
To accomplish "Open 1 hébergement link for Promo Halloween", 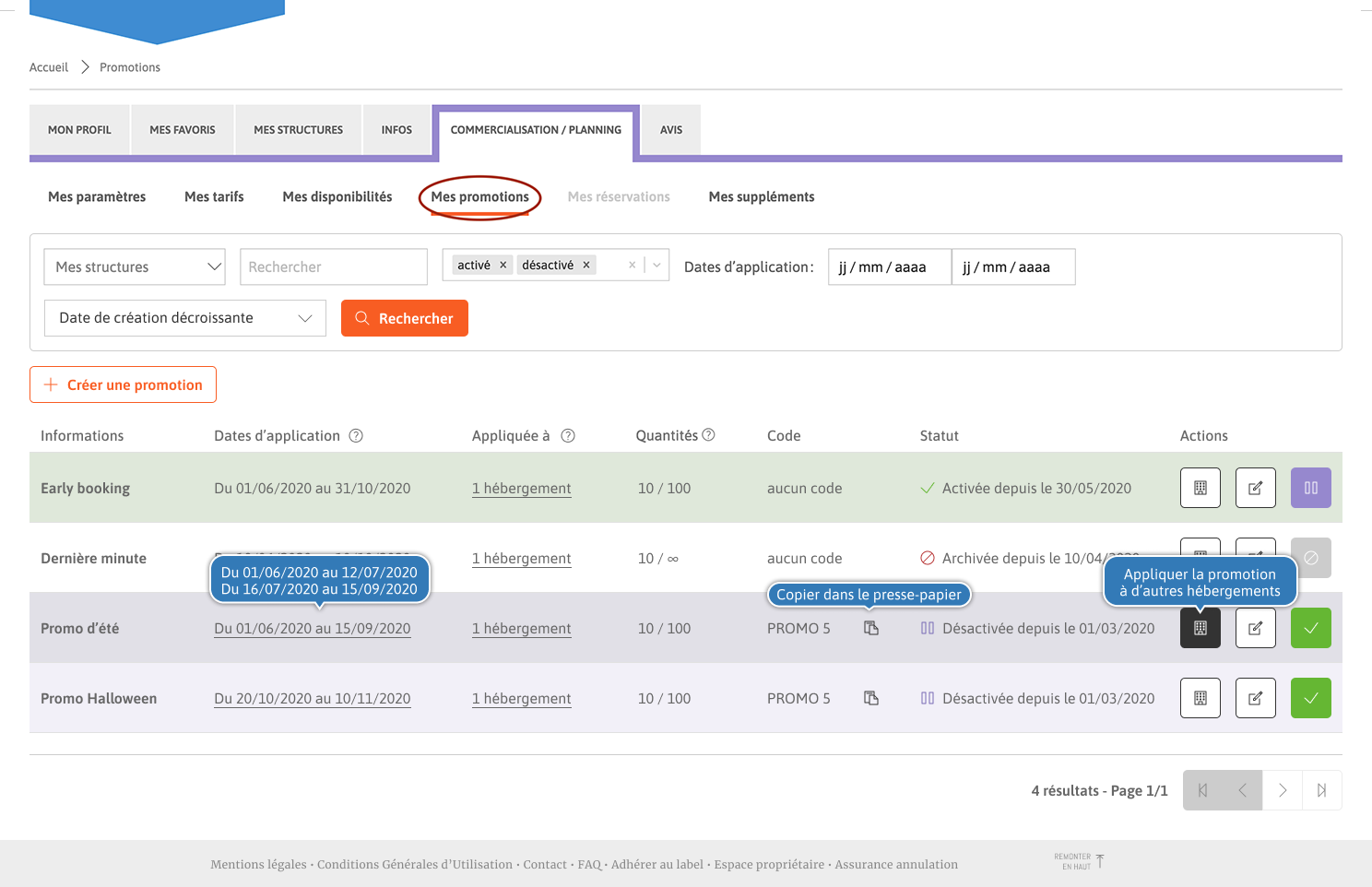I will pyautogui.click(x=522, y=699).
